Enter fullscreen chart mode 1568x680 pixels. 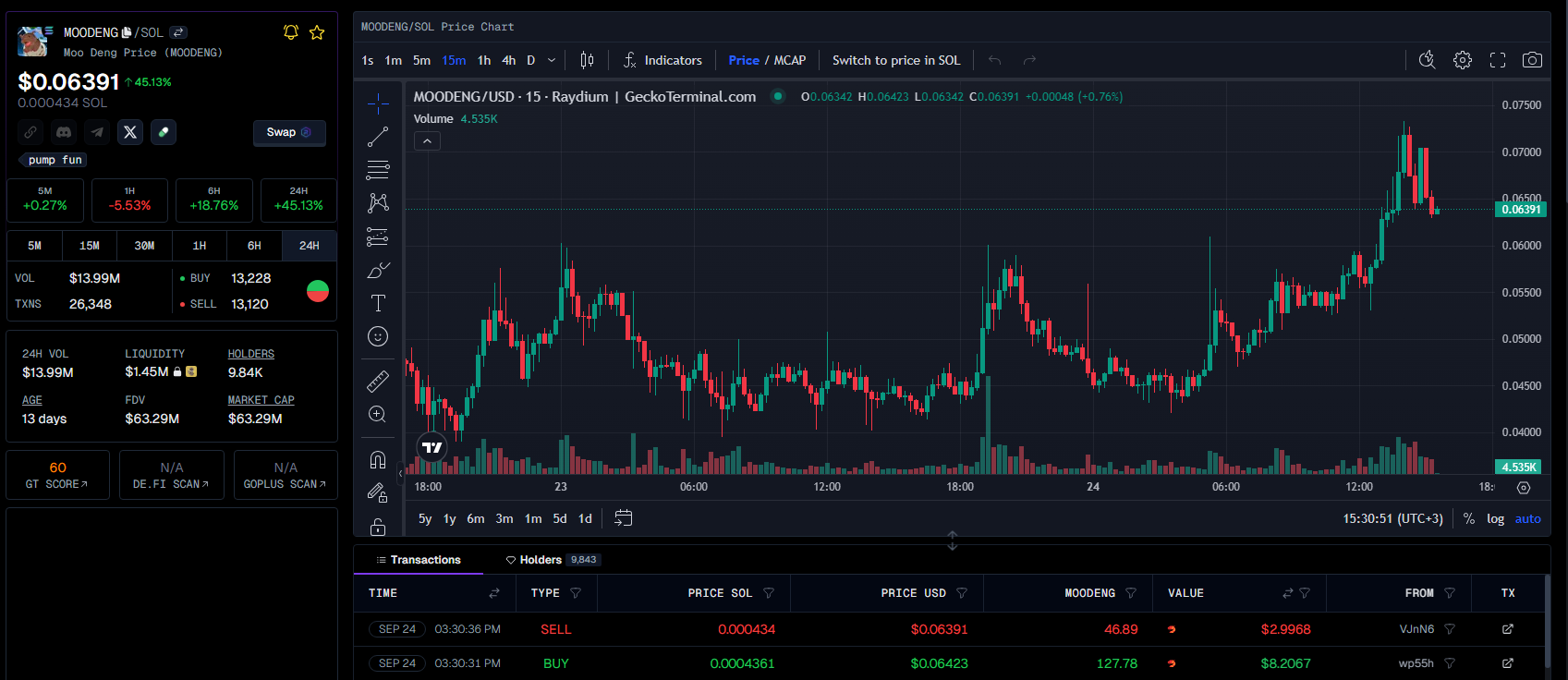pyautogui.click(x=1498, y=60)
